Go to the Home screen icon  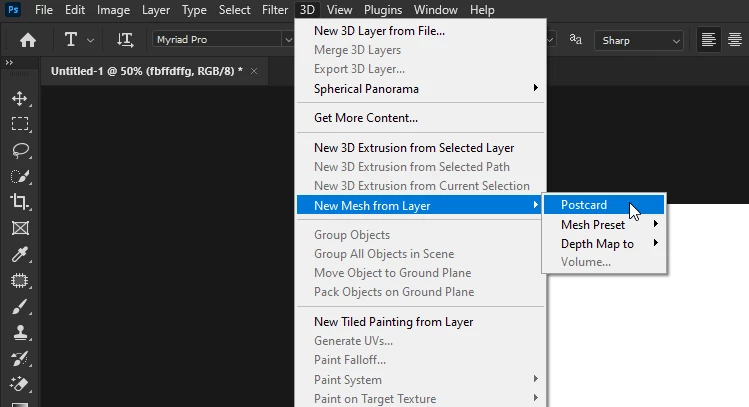pos(28,40)
